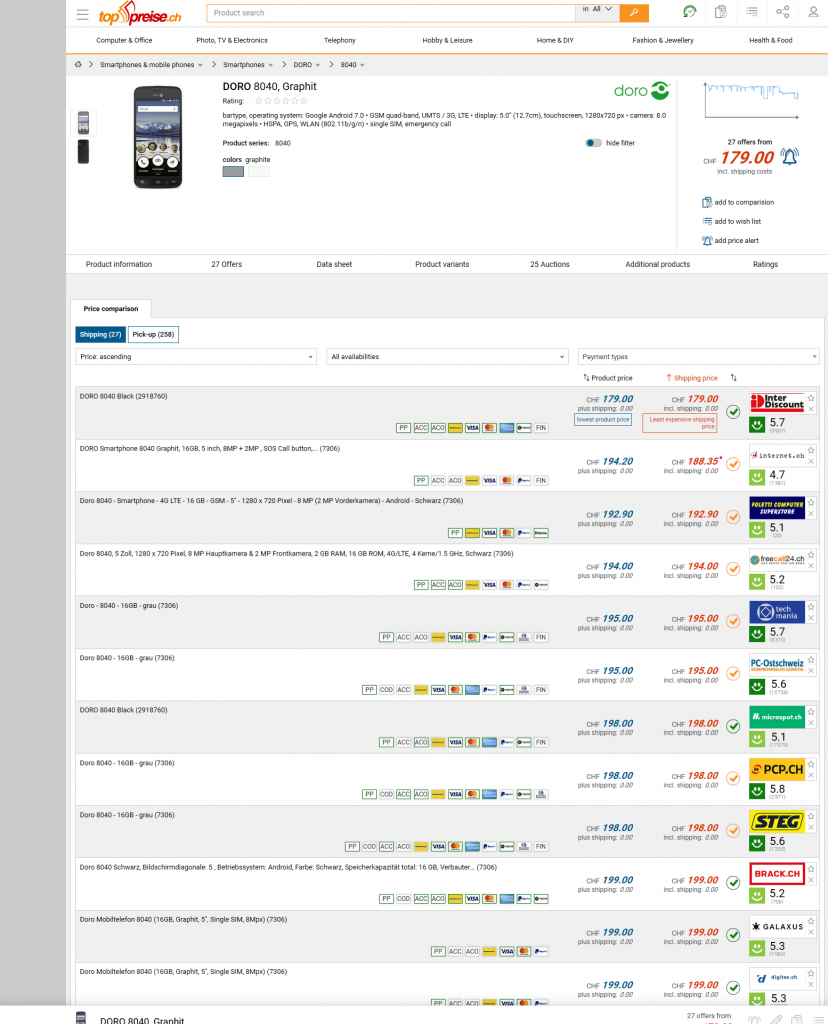Click the orange search magnifier button
This screenshot has height=1024, width=828.
634,12
